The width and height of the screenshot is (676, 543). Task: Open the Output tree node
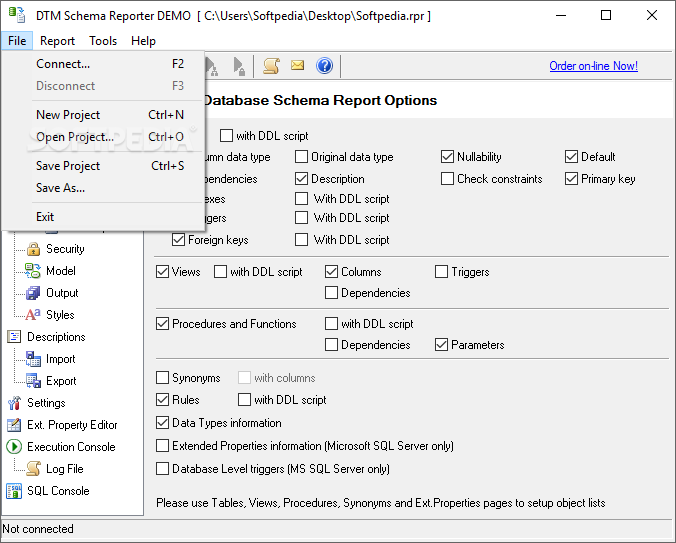[x=62, y=293]
